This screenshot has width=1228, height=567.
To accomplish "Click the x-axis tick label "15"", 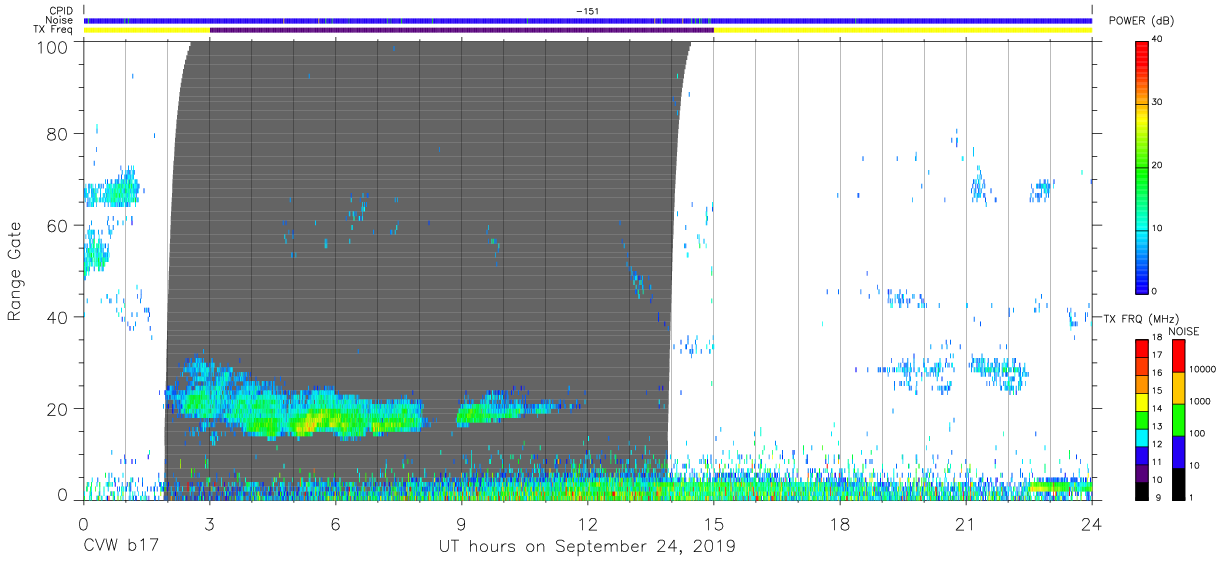I will 713,523.
